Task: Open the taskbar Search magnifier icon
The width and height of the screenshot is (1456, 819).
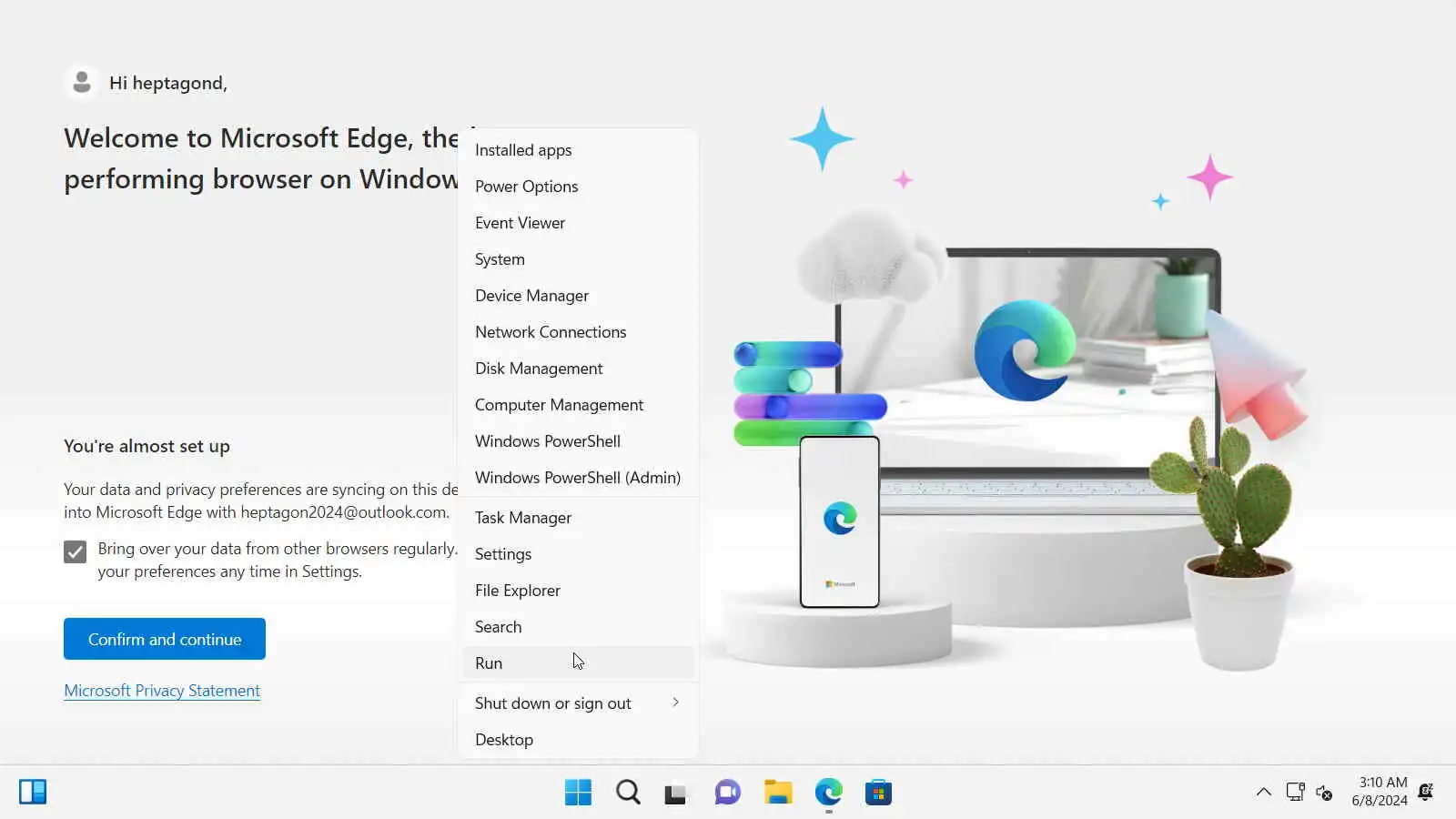Action: pos(628,792)
